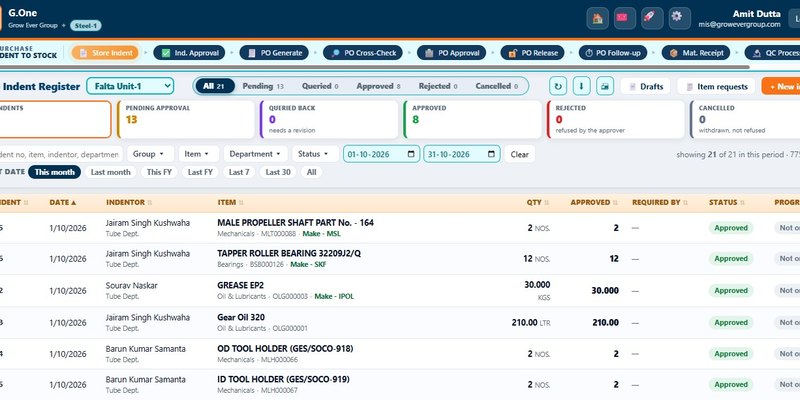Open the Falta Unit-1 unit dropdown

pyautogui.click(x=130, y=86)
